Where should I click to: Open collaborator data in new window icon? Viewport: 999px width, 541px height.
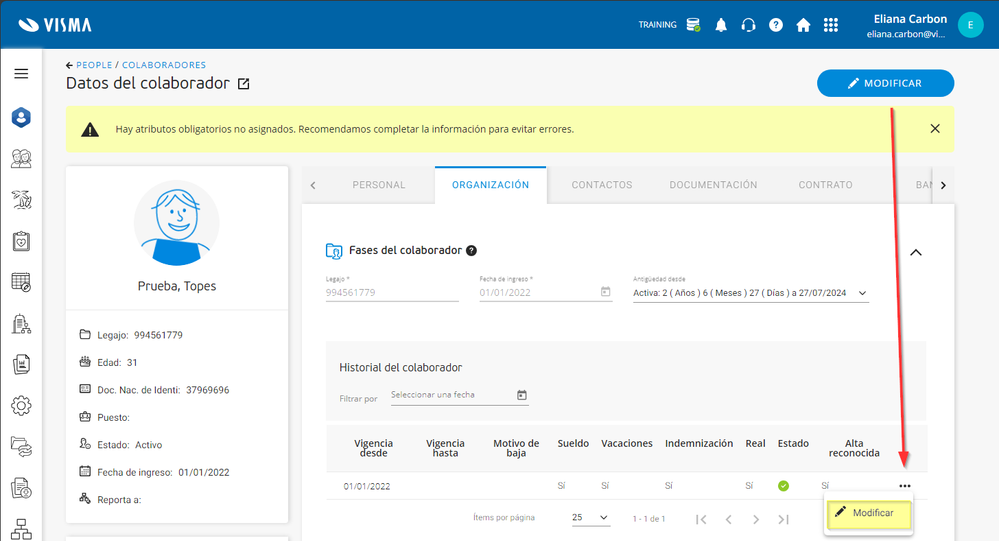[244, 84]
